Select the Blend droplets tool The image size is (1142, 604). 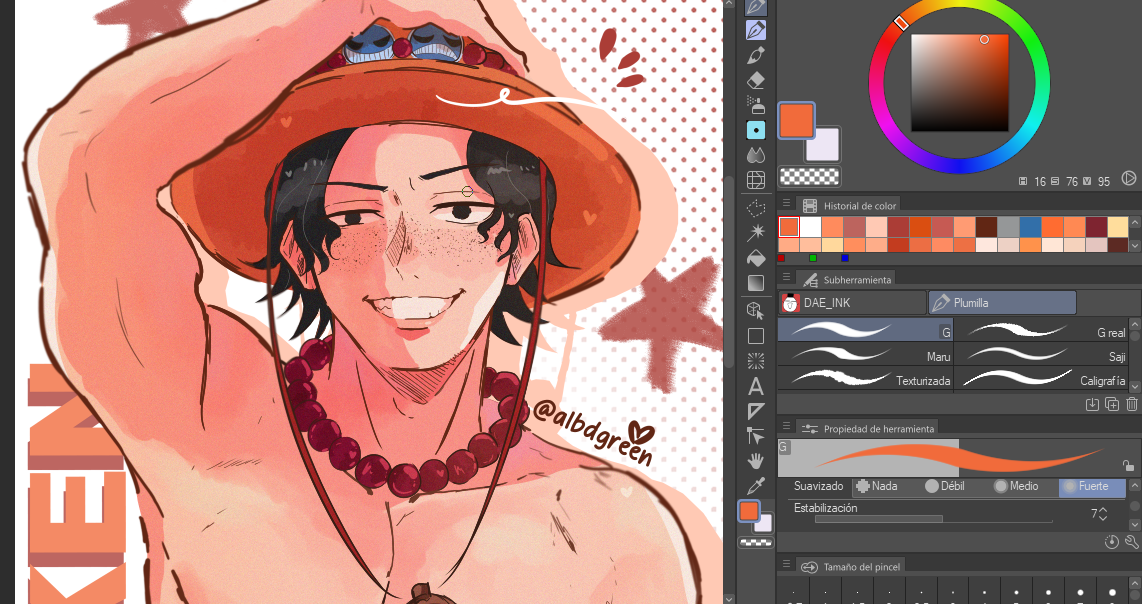[x=756, y=155]
